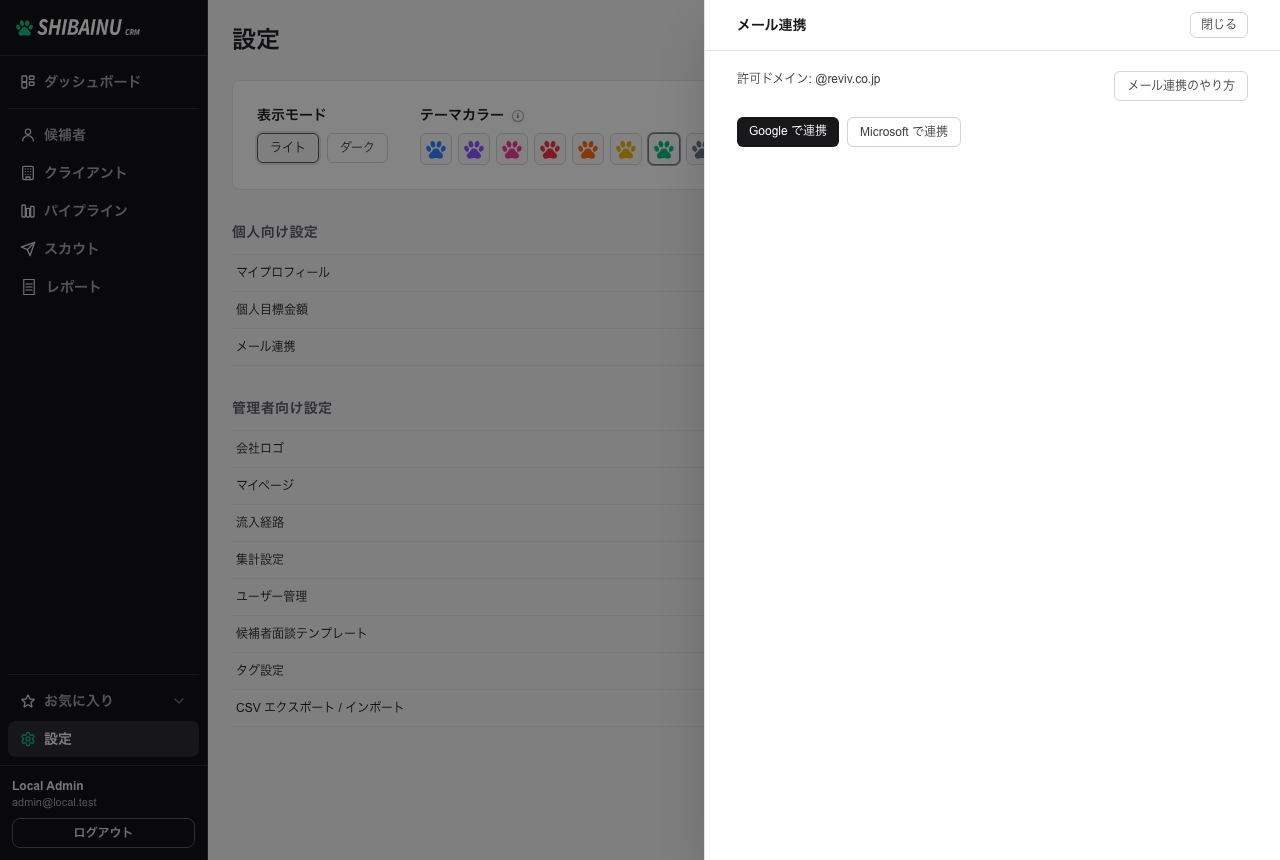Open ユーザー管理 settings row
The image size is (1280, 860).
[468, 597]
